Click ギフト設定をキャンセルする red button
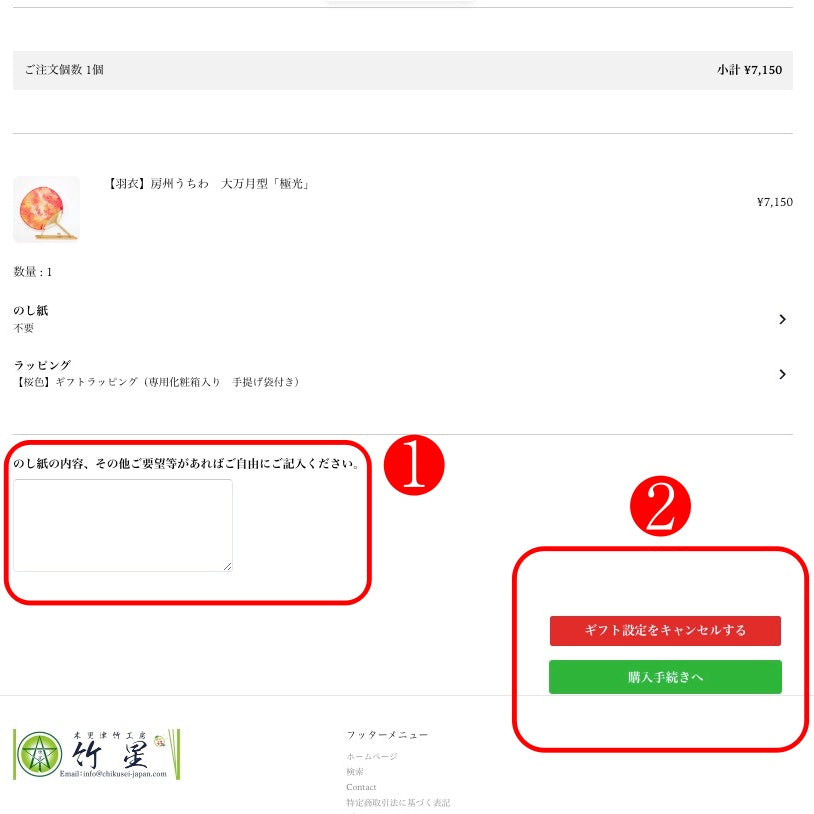The image size is (814, 814). point(665,631)
